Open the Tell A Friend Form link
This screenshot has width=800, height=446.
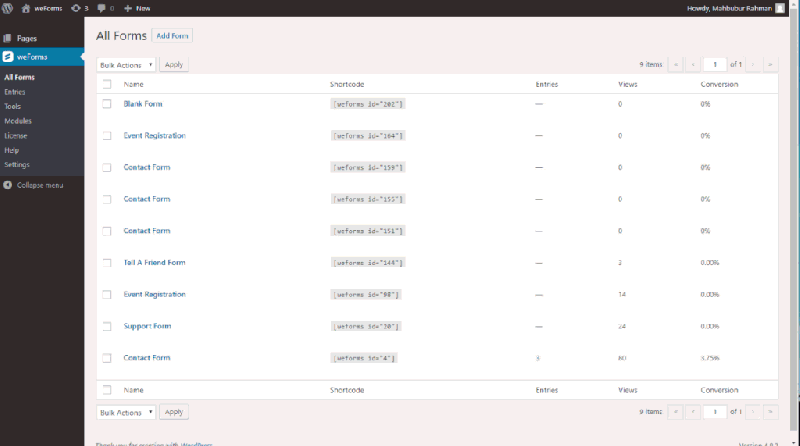pos(155,262)
